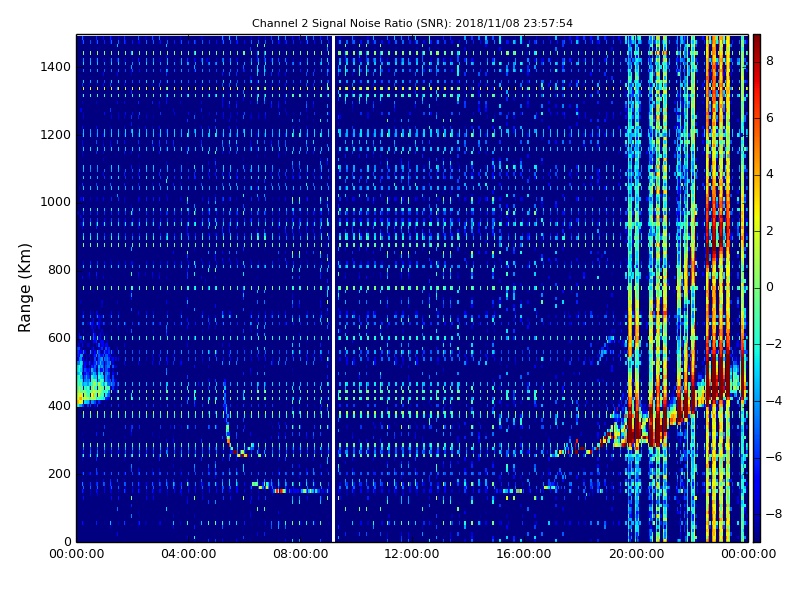The image size is (800, 600).
Task: Click the 16:00:00 time axis label
Action: coord(524,554)
